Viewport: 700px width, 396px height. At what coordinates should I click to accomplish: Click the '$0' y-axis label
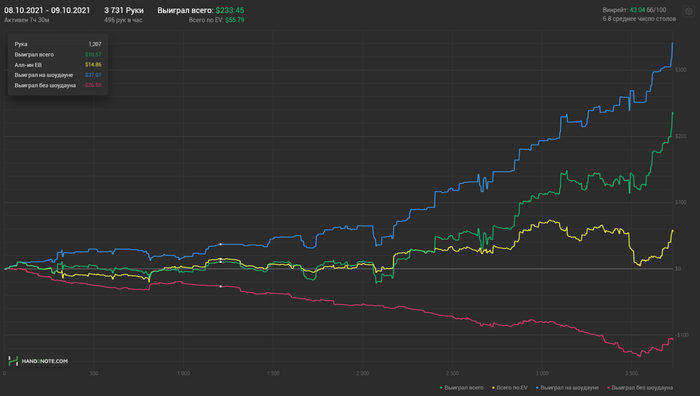678,269
